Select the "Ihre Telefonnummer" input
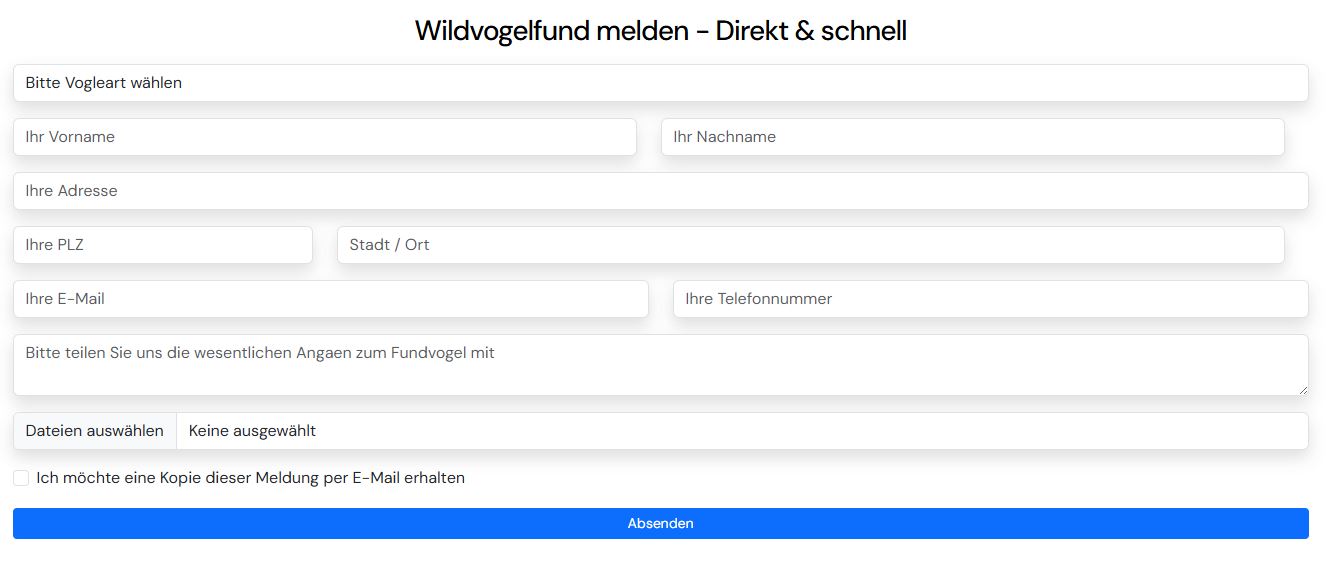The width and height of the screenshot is (1333, 580). (990, 299)
